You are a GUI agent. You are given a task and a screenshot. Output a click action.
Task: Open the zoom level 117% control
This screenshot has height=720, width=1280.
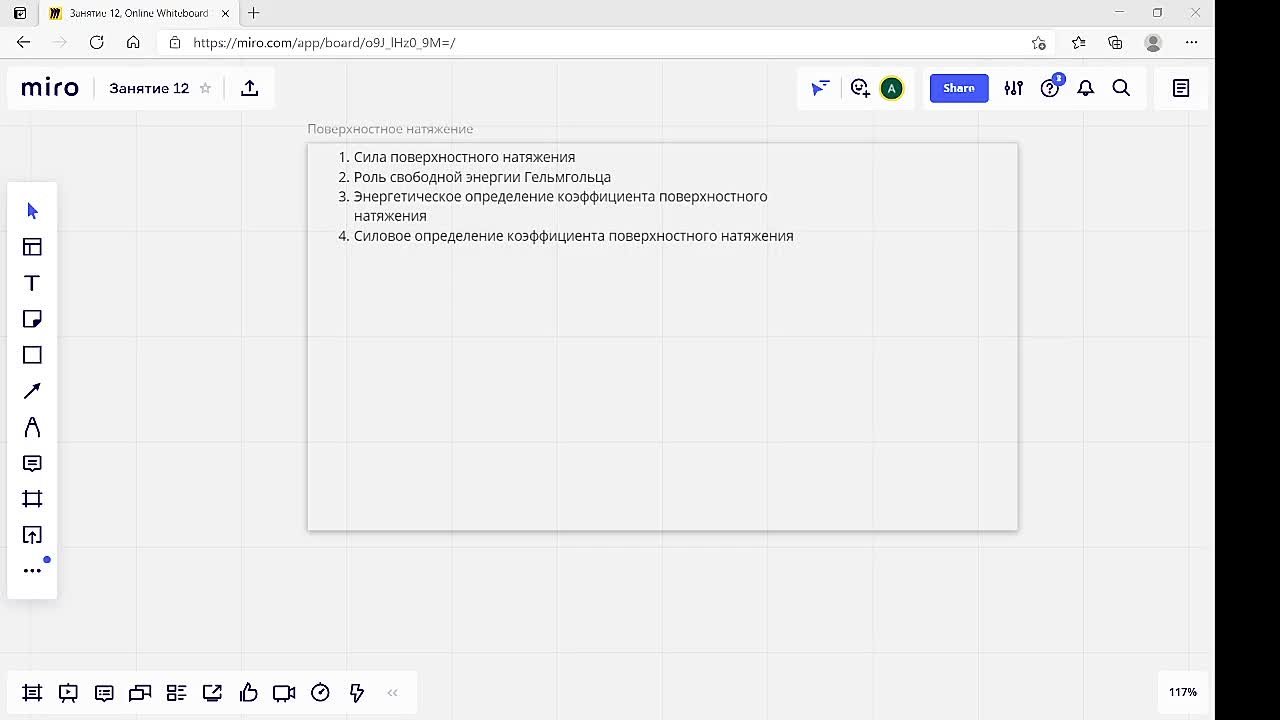1183,692
